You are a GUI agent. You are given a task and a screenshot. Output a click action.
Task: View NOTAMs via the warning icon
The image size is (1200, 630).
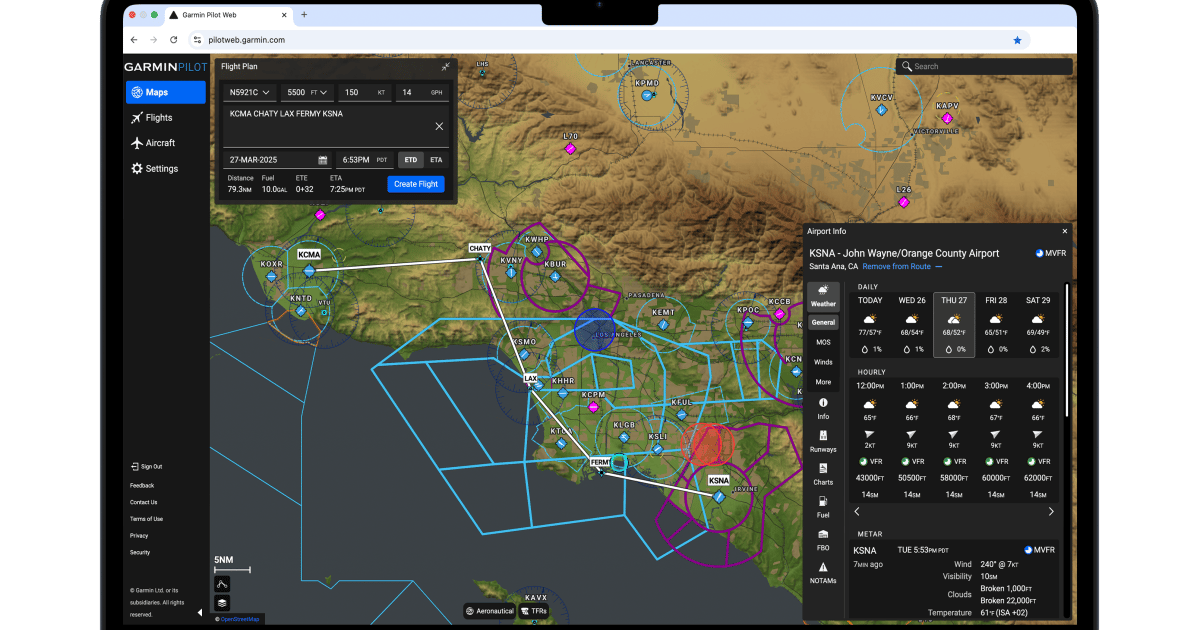[x=823, y=567]
